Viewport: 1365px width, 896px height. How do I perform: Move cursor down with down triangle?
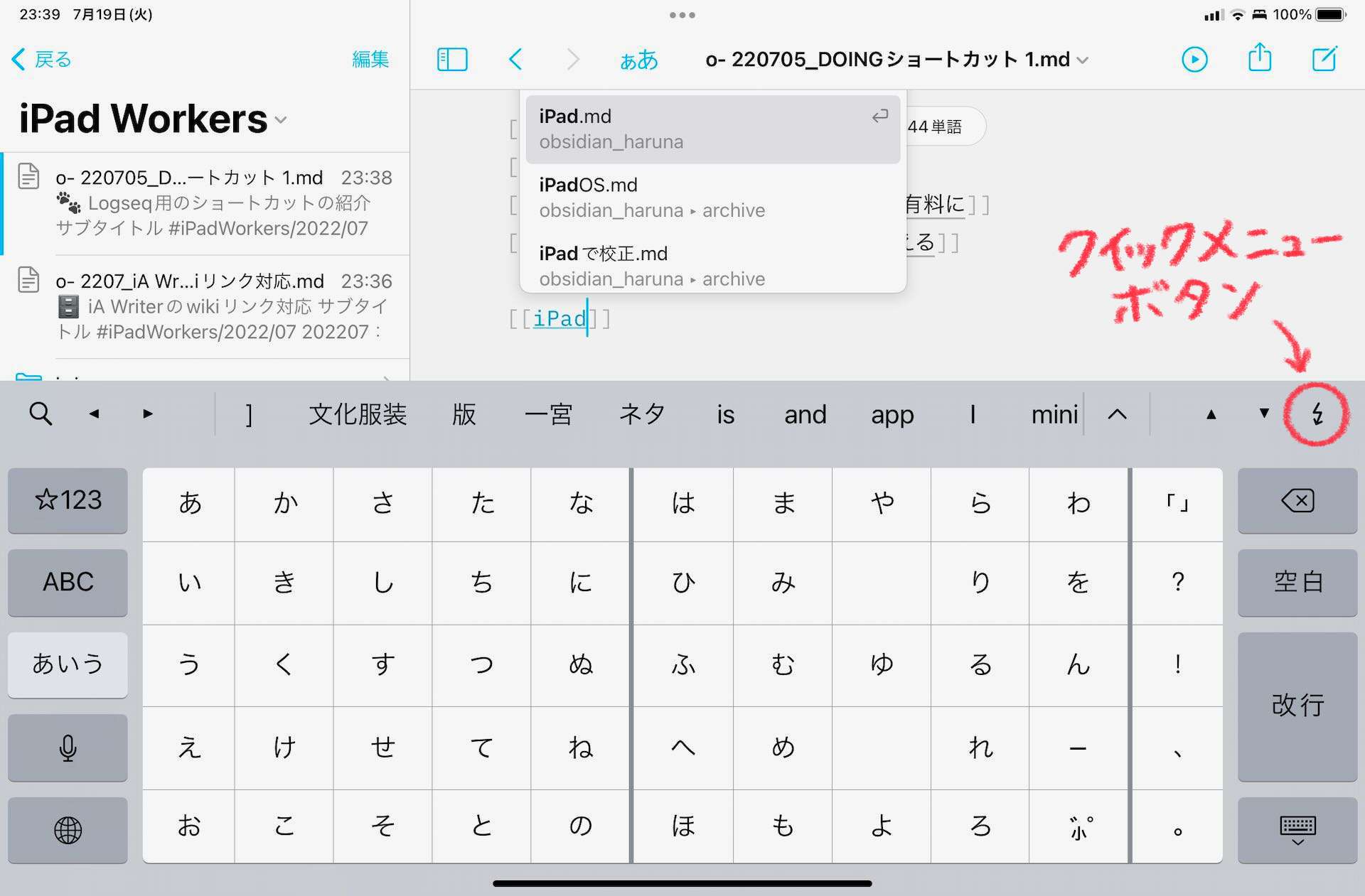1263,413
